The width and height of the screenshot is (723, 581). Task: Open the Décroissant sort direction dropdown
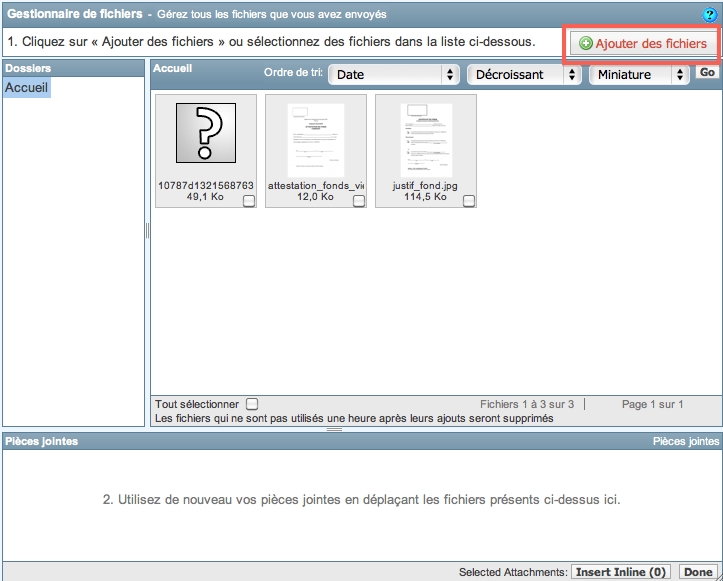tap(523, 74)
